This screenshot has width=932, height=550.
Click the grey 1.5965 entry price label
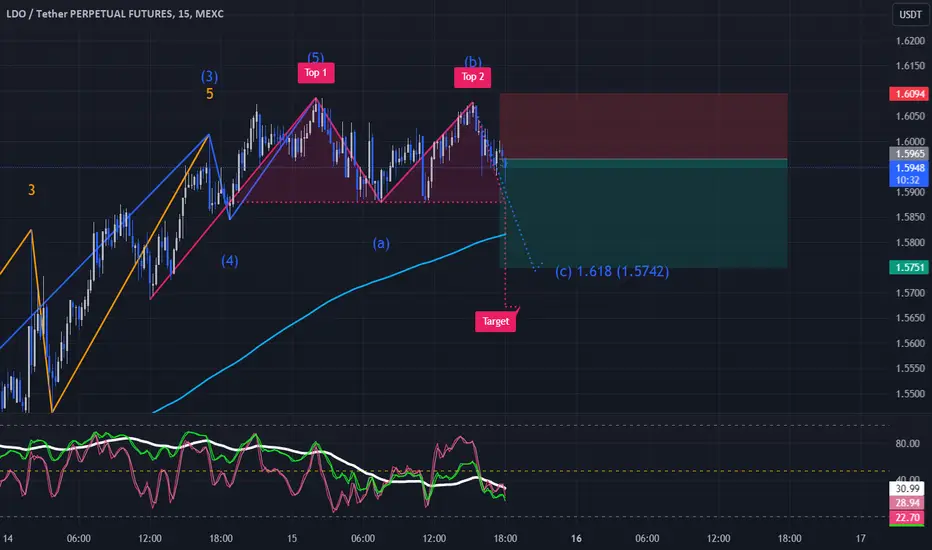(909, 153)
